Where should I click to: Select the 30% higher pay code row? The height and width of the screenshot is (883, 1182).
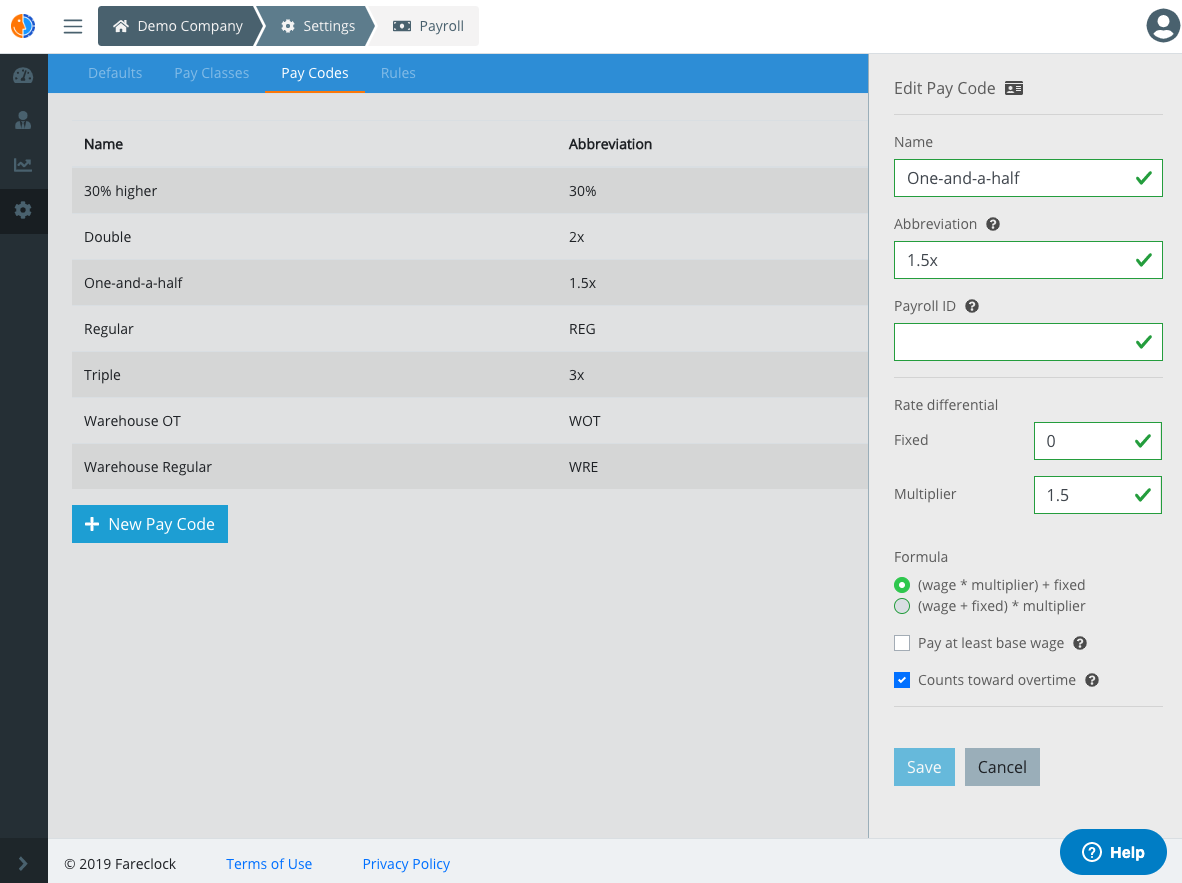(x=470, y=191)
